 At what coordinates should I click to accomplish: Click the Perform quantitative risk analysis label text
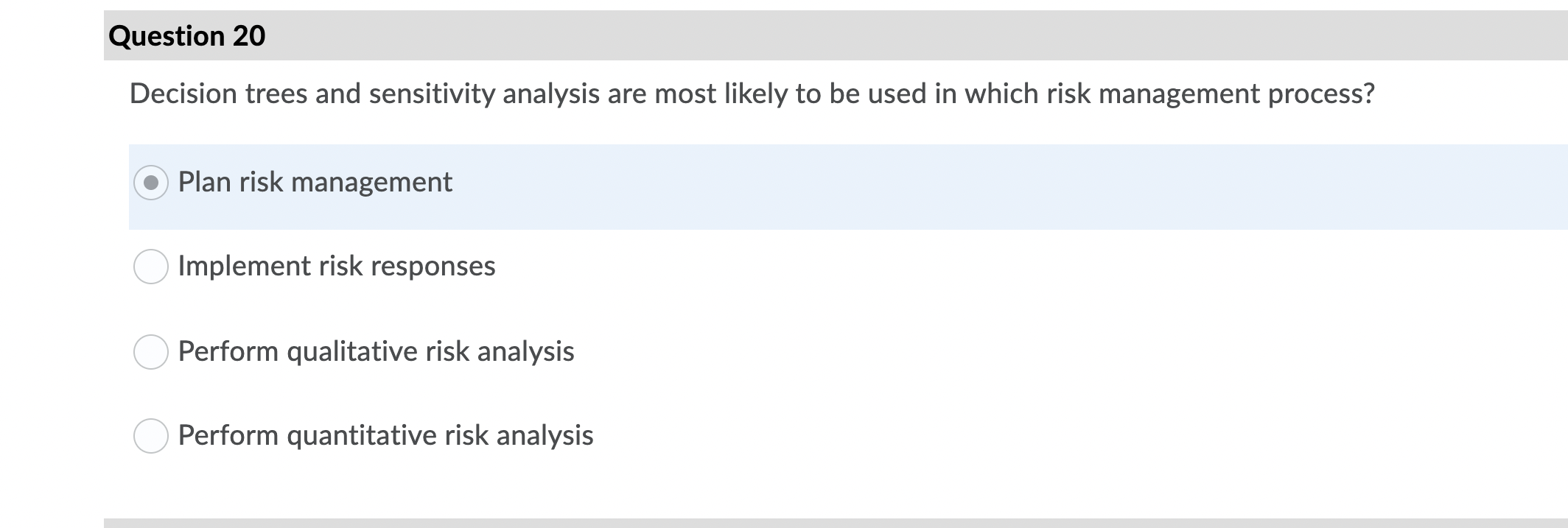[386, 436]
